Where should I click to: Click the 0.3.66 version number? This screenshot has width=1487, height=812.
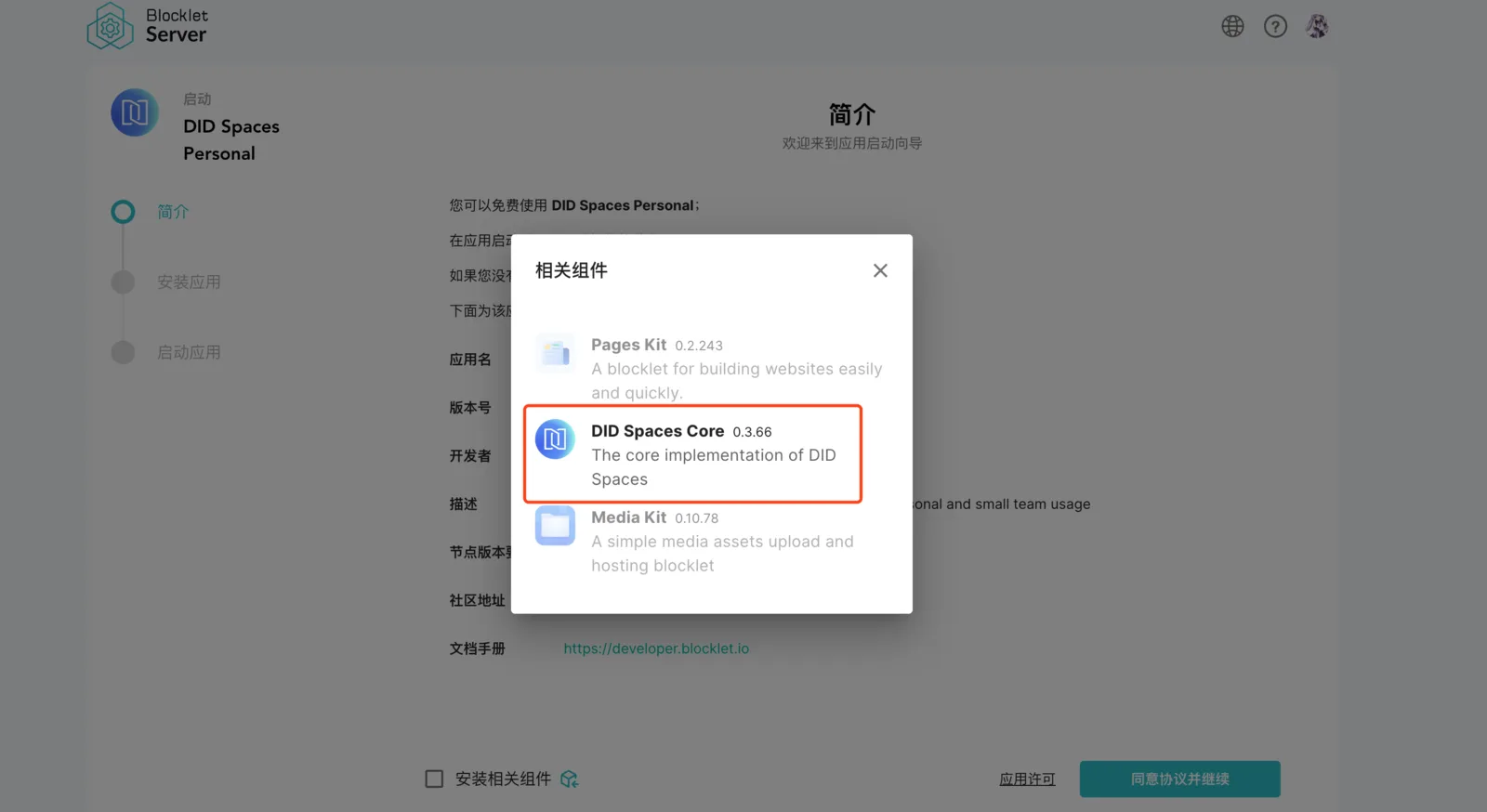click(753, 432)
